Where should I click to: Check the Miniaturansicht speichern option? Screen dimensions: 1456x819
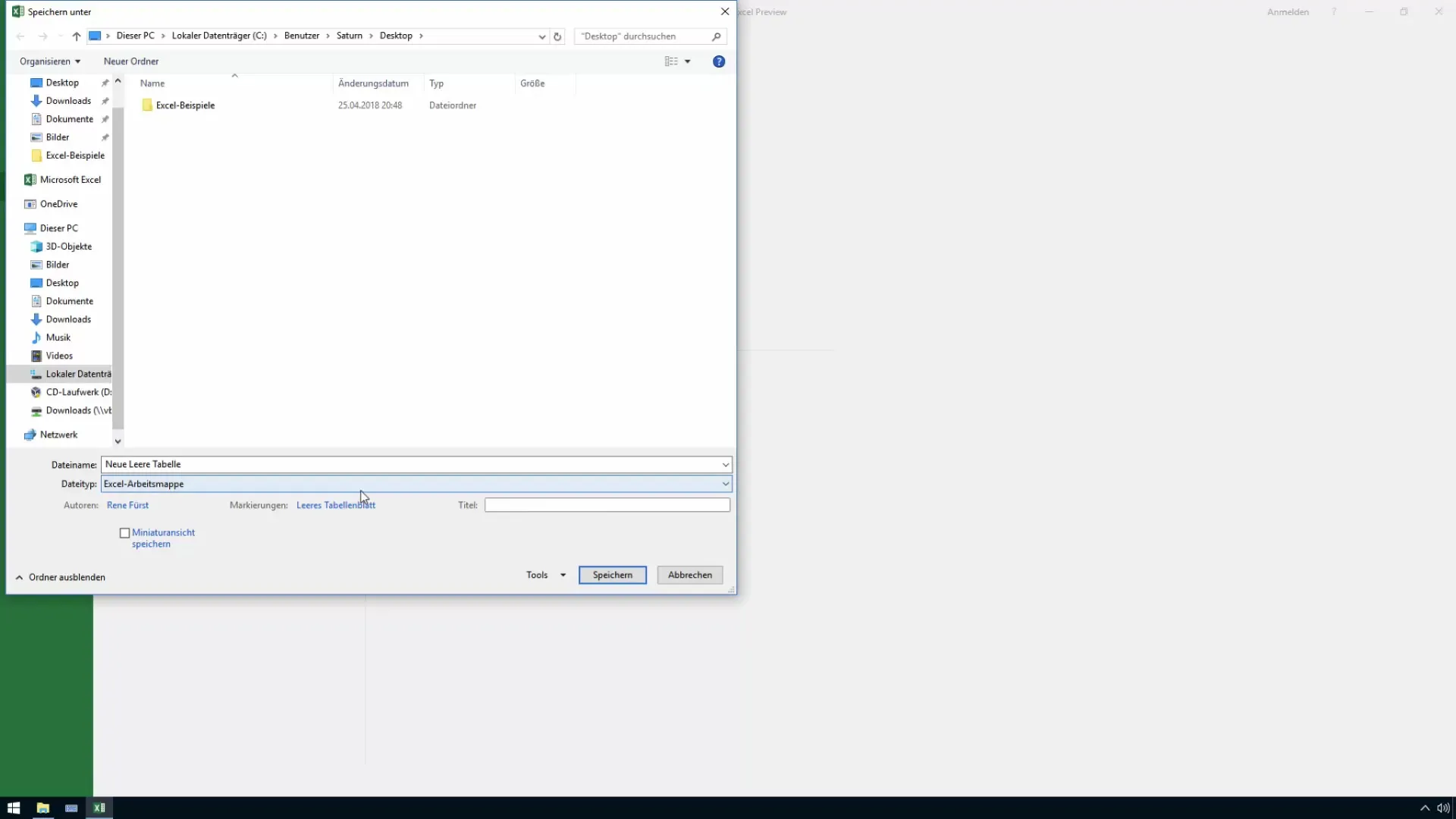125,532
